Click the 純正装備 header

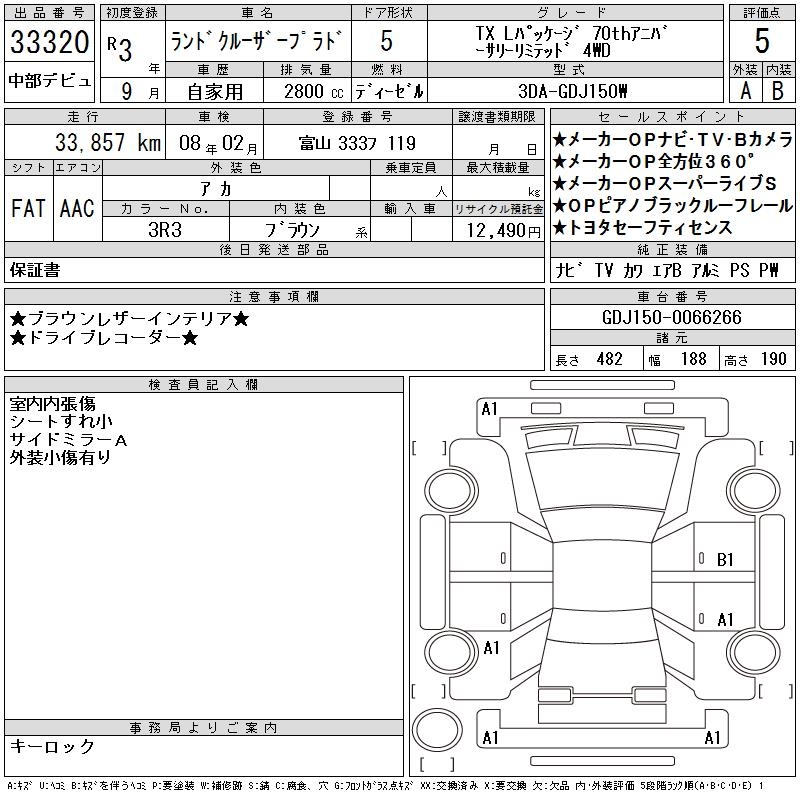click(x=672, y=249)
